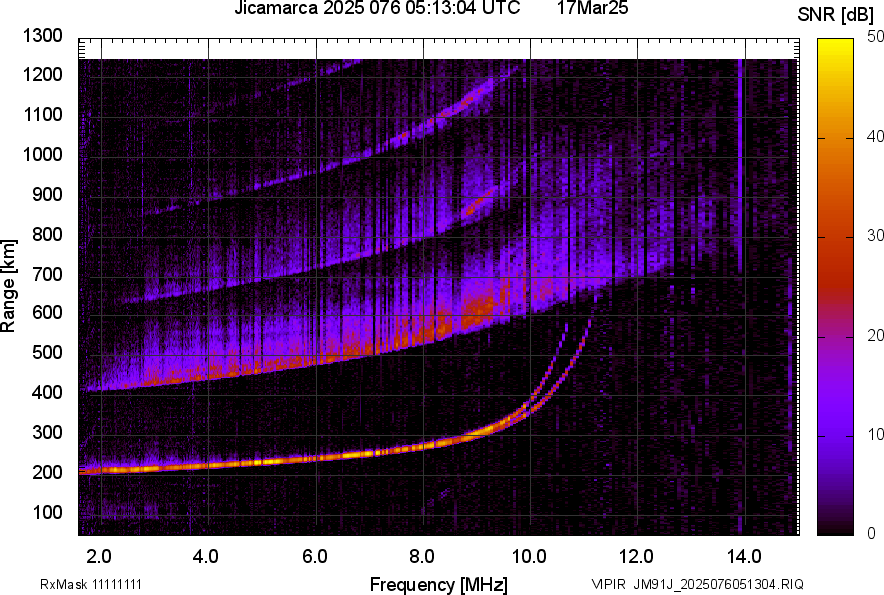Click the plot title 'Jicamarca 2025 076 05:13:04 UTC'
This screenshot has width=884, height=595.
point(377,8)
